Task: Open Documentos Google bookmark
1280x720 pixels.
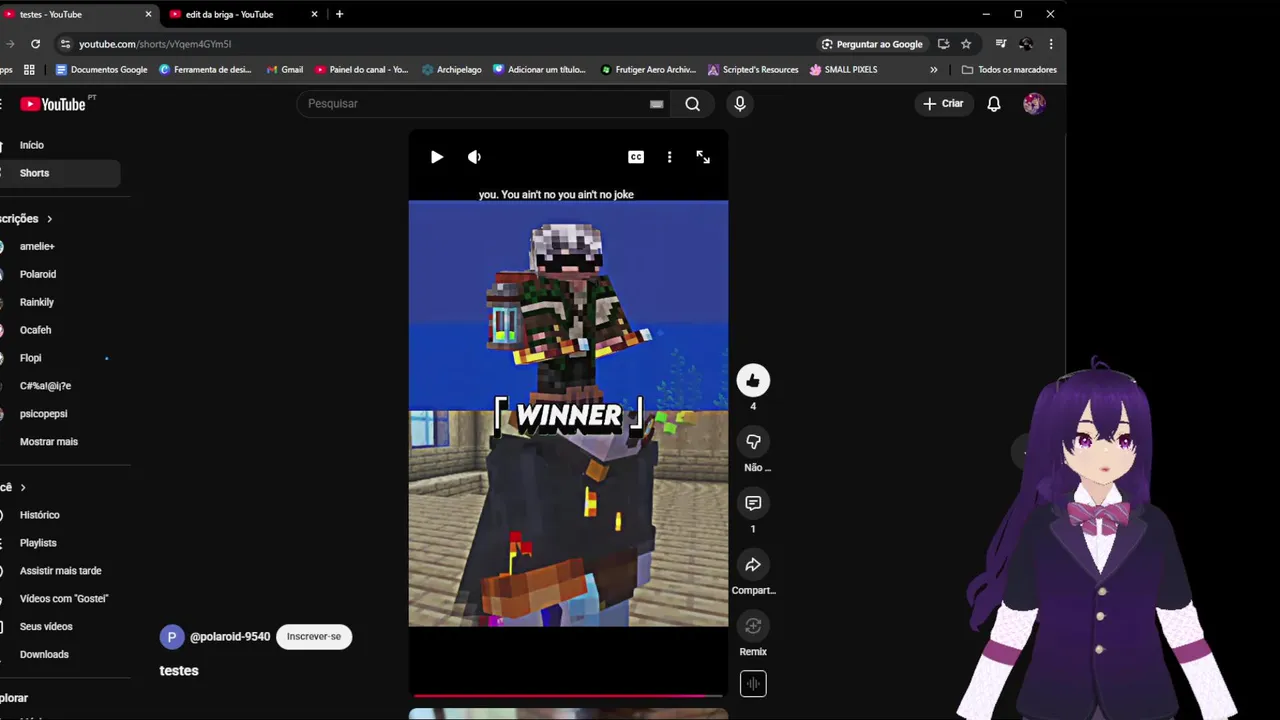Action: [101, 70]
